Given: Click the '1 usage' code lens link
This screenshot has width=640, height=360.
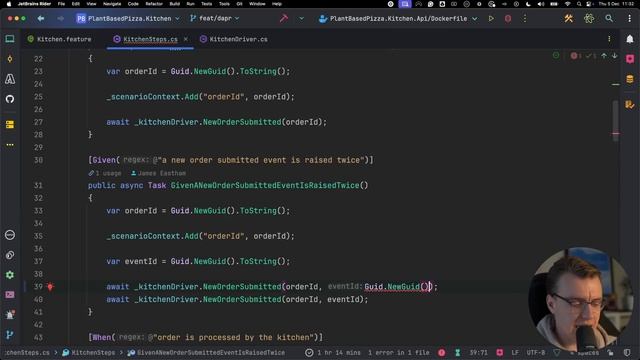Looking at the screenshot, I should pos(105,173).
